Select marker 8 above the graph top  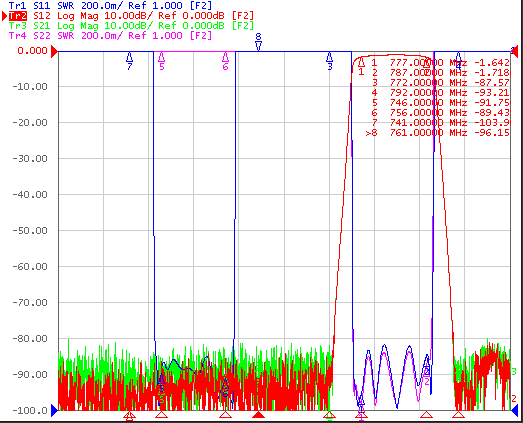coord(258,42)
